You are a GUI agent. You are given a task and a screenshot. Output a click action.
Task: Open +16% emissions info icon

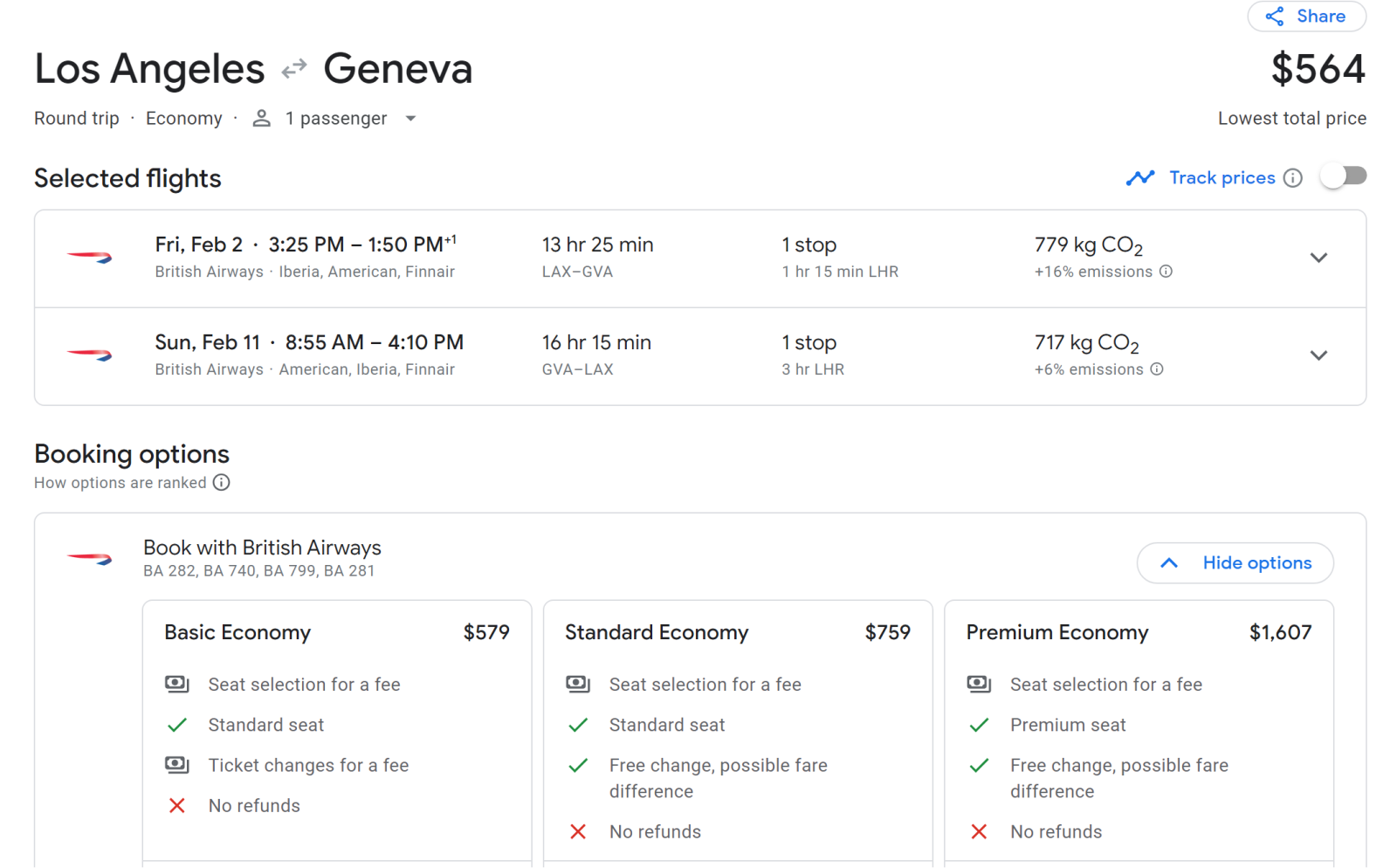pos(1166,272)
